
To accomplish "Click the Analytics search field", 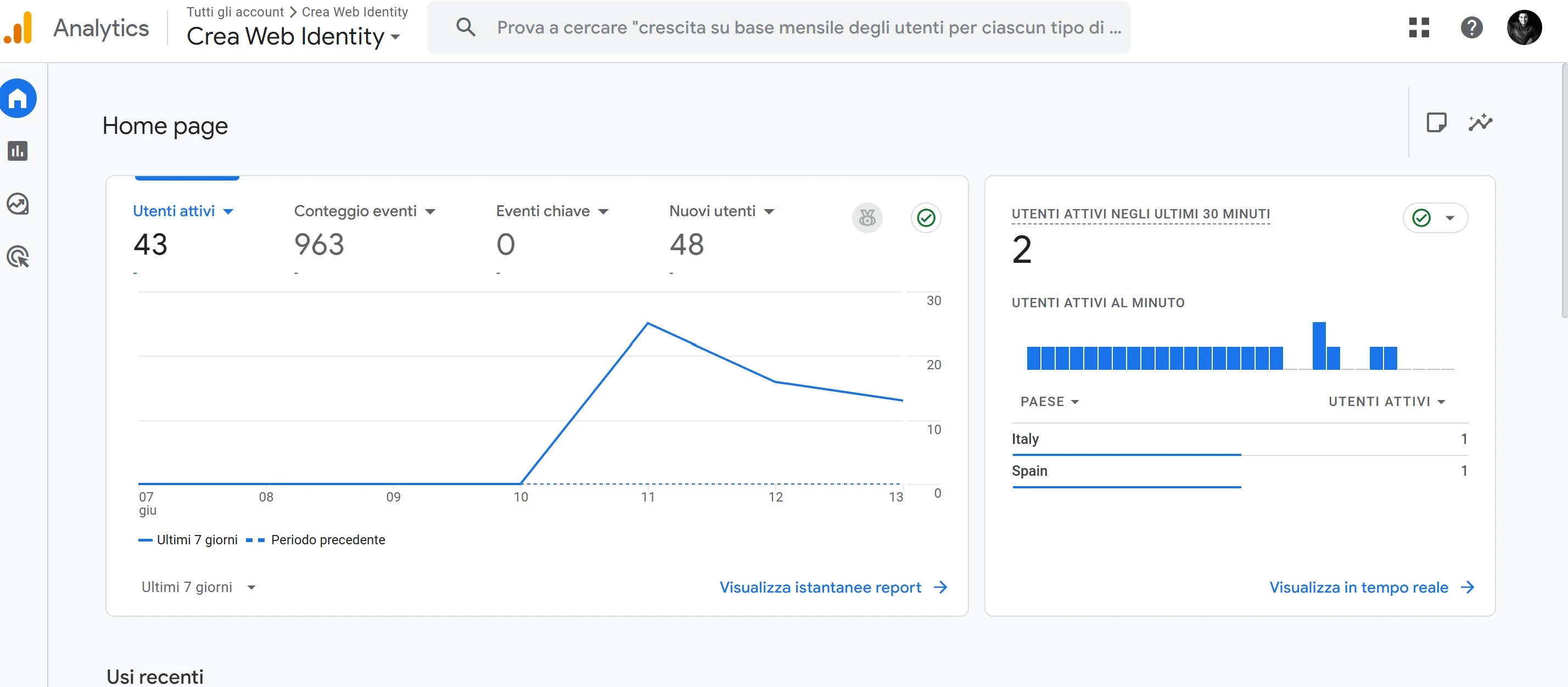I will point(778,27).
